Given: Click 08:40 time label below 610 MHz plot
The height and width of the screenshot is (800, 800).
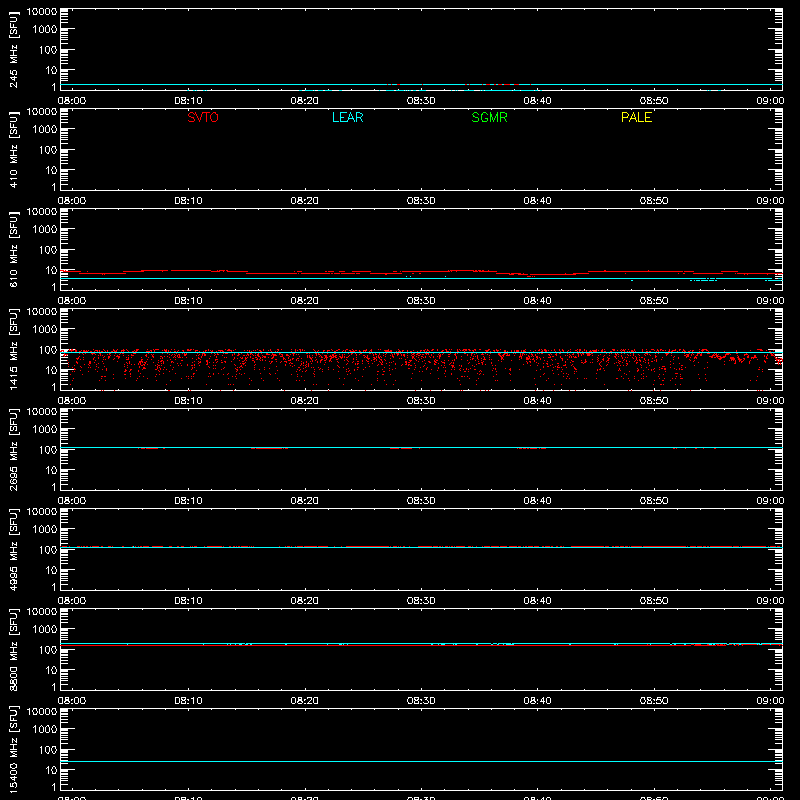Looking at the screenshot, I should click(537, 301).
